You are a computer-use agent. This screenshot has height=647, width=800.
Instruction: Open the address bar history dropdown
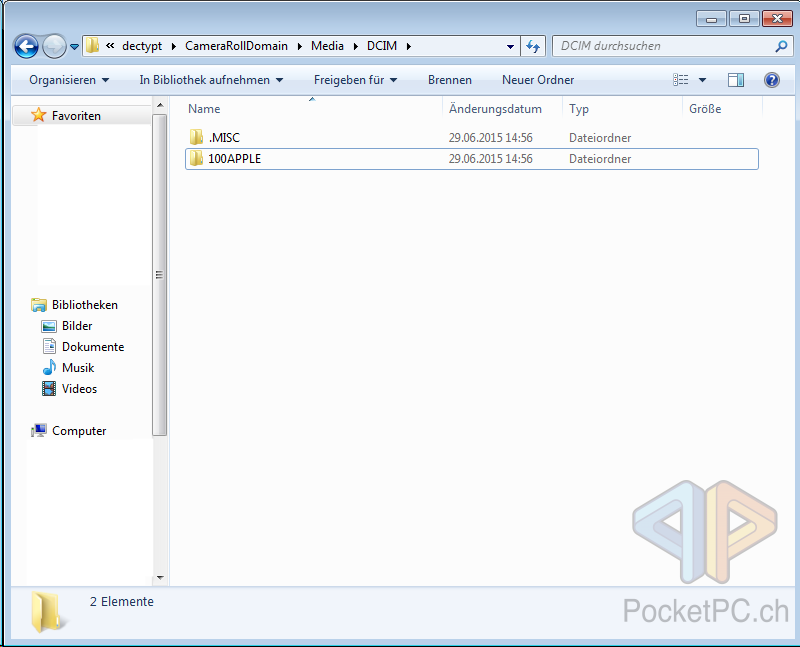click(x=510, y=46)
